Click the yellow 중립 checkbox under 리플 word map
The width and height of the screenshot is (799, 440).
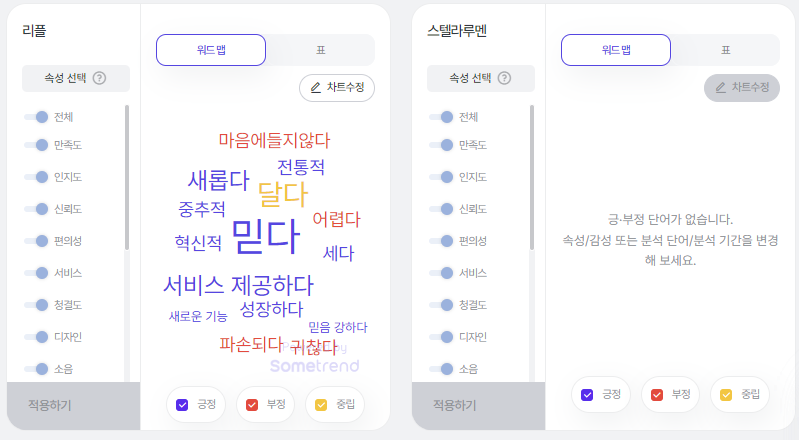pyautogui.click(x=321, y=405)
